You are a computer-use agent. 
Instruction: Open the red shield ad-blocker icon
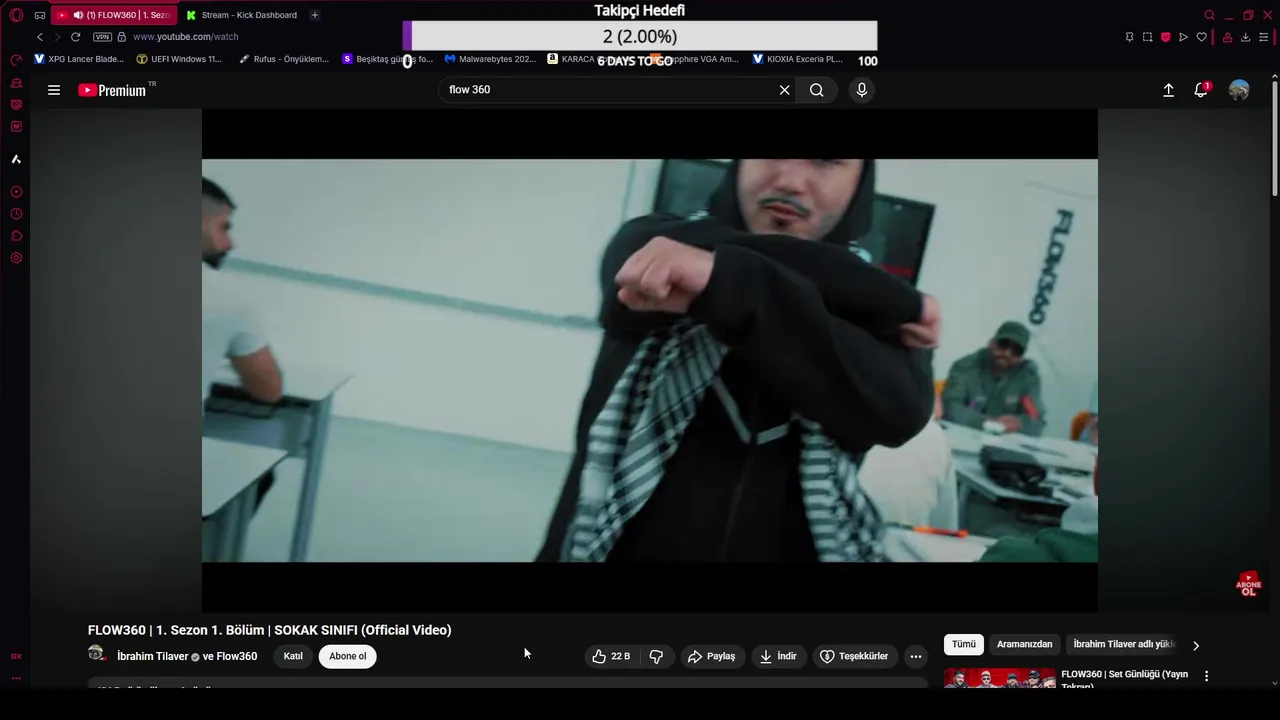pyautogui.click(x=1165, y=37)
